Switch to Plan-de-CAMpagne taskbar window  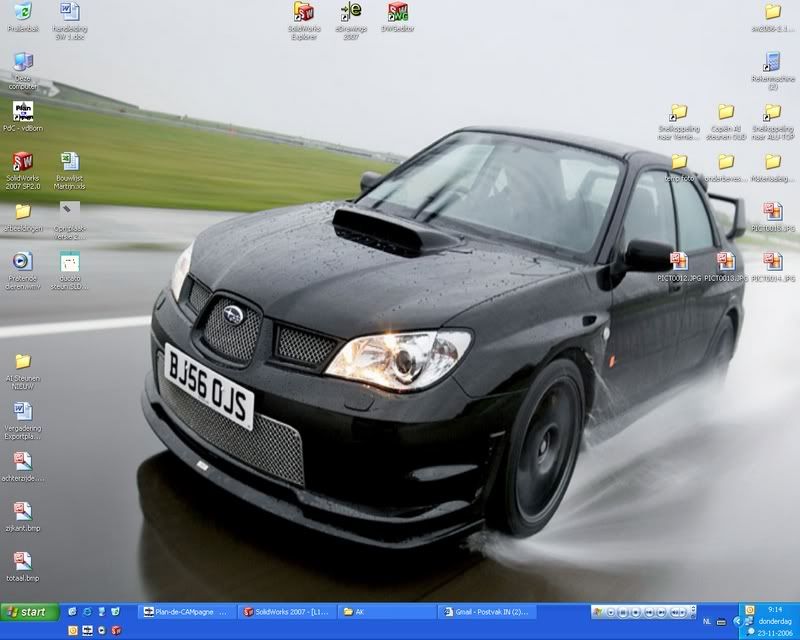(x=187, y=612)
